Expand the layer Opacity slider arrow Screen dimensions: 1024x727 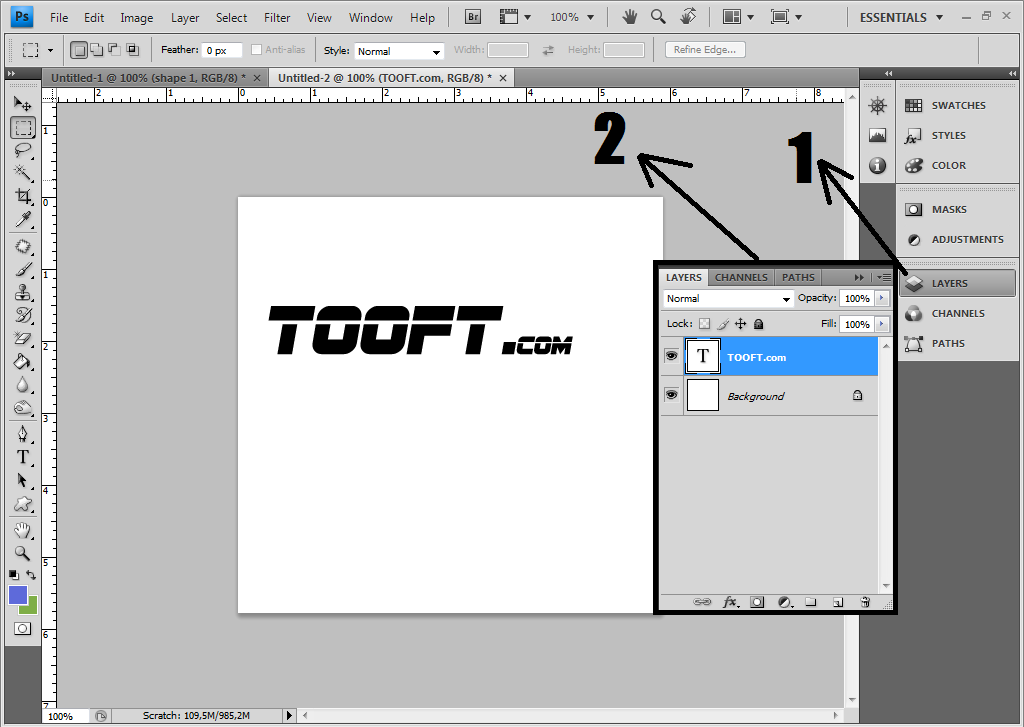click(x=881, y=298)
